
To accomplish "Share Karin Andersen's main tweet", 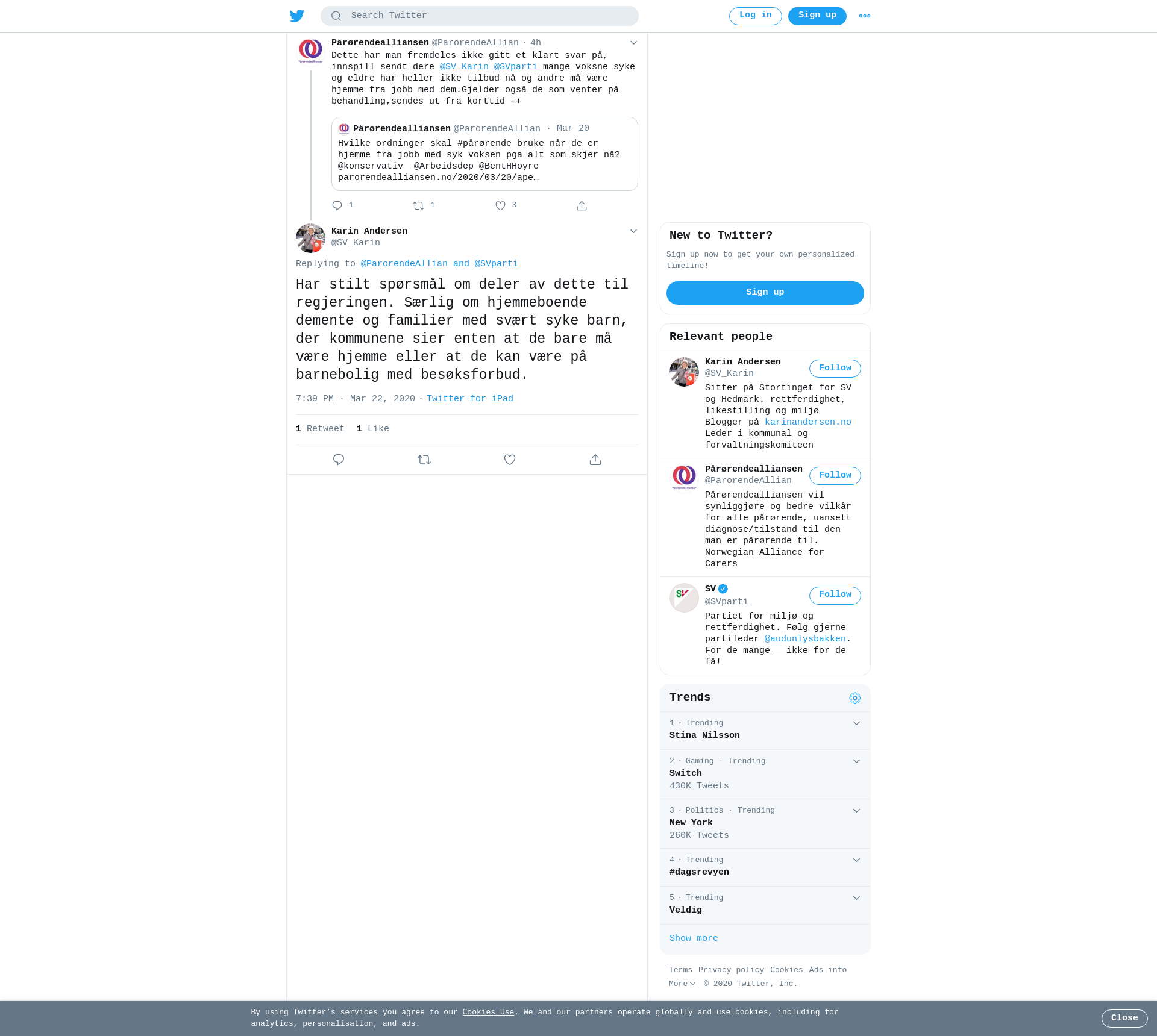I will point(595,460).
